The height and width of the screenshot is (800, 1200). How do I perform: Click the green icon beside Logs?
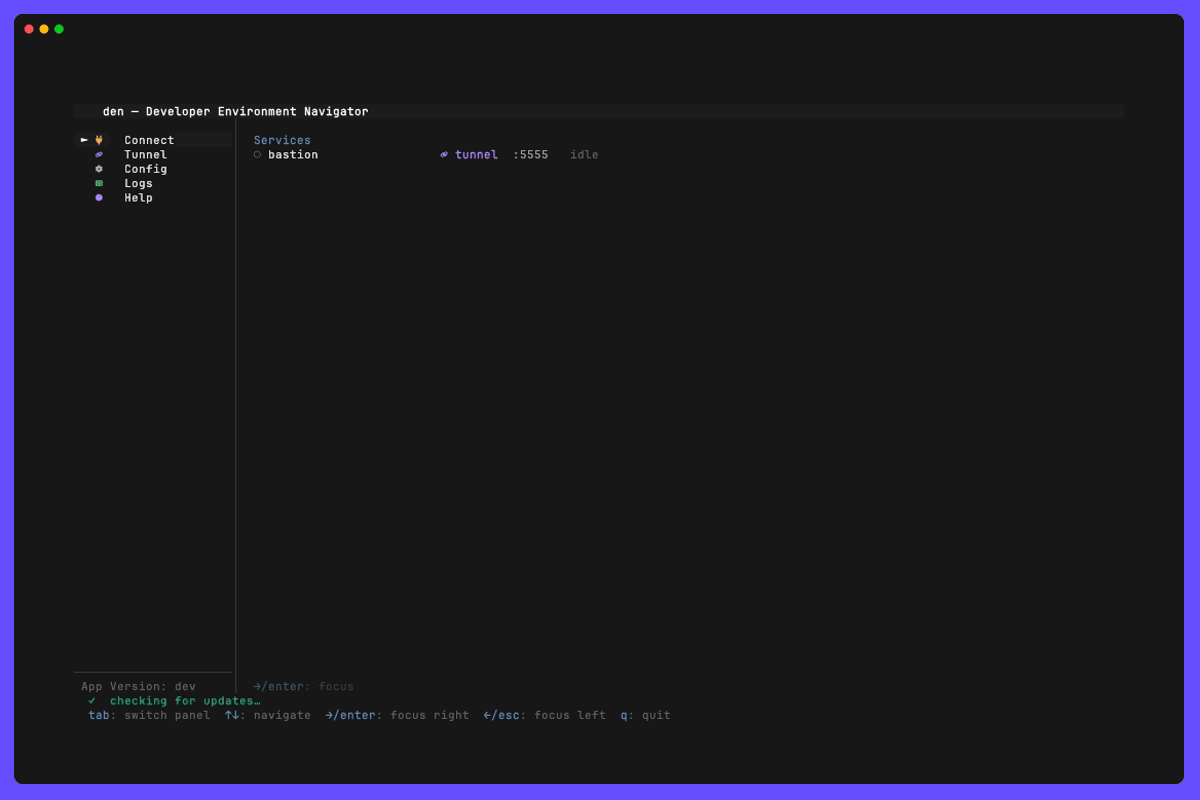pyautogui.click(x=99, y=183)
